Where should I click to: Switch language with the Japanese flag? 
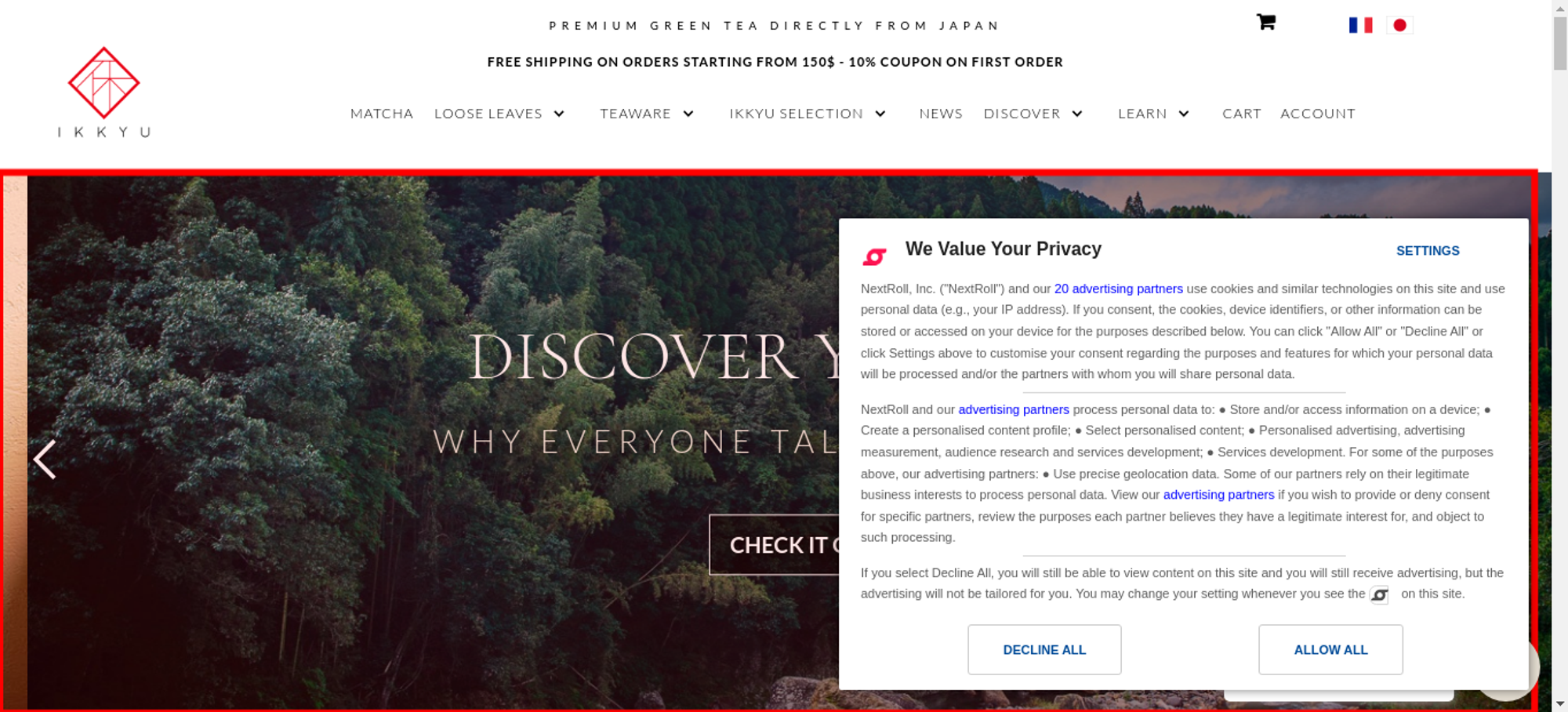coord(1399,25)
